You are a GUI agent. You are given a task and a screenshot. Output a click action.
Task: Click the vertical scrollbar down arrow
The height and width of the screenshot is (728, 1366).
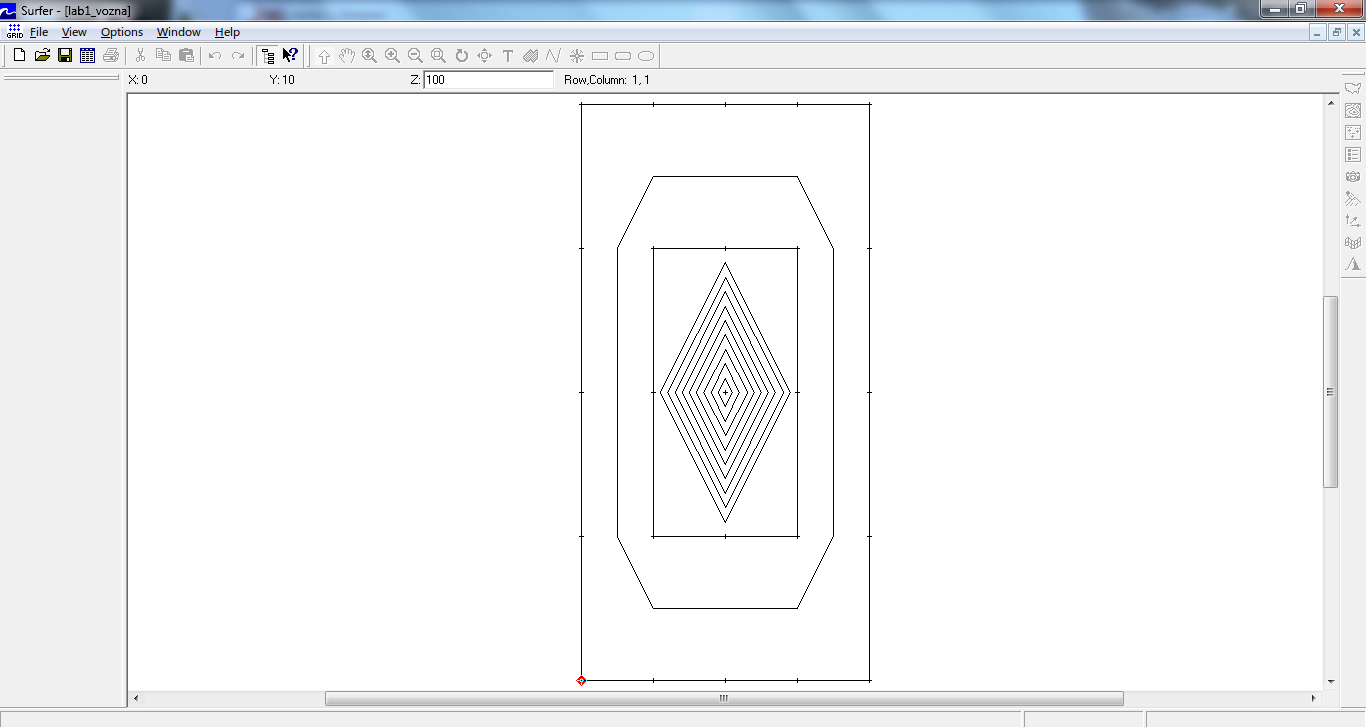pos(1330,681)
